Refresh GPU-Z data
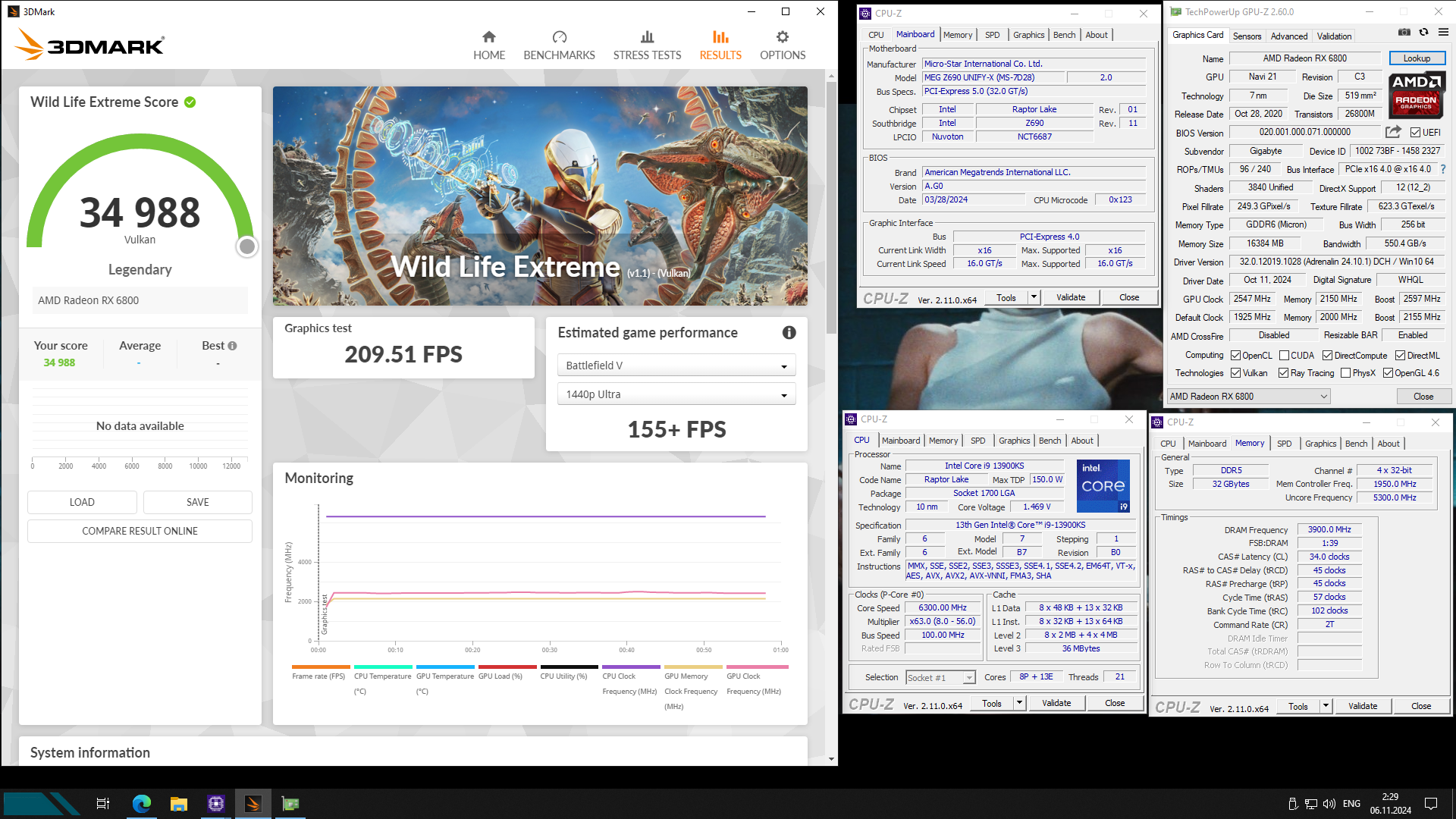 click(1423, 32)
